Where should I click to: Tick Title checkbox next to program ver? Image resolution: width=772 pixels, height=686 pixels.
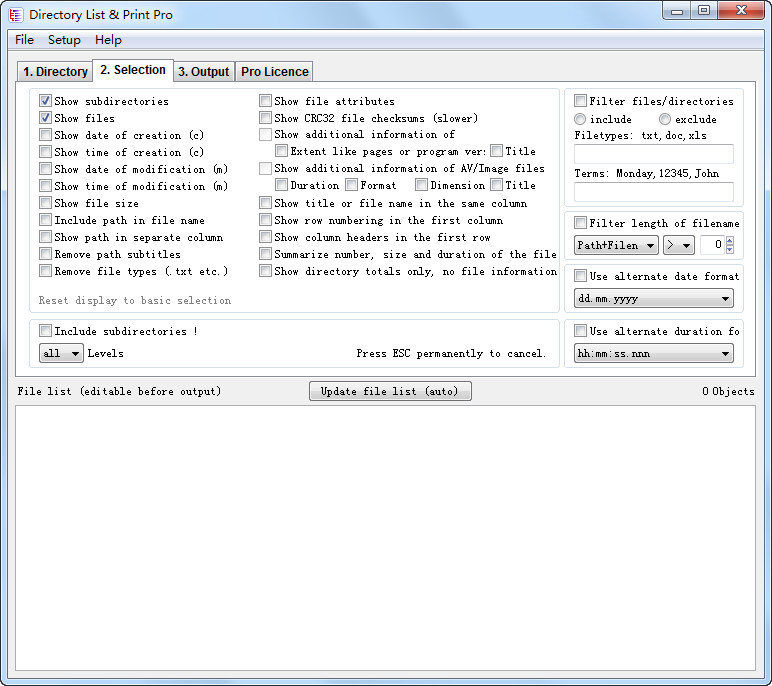496,151
